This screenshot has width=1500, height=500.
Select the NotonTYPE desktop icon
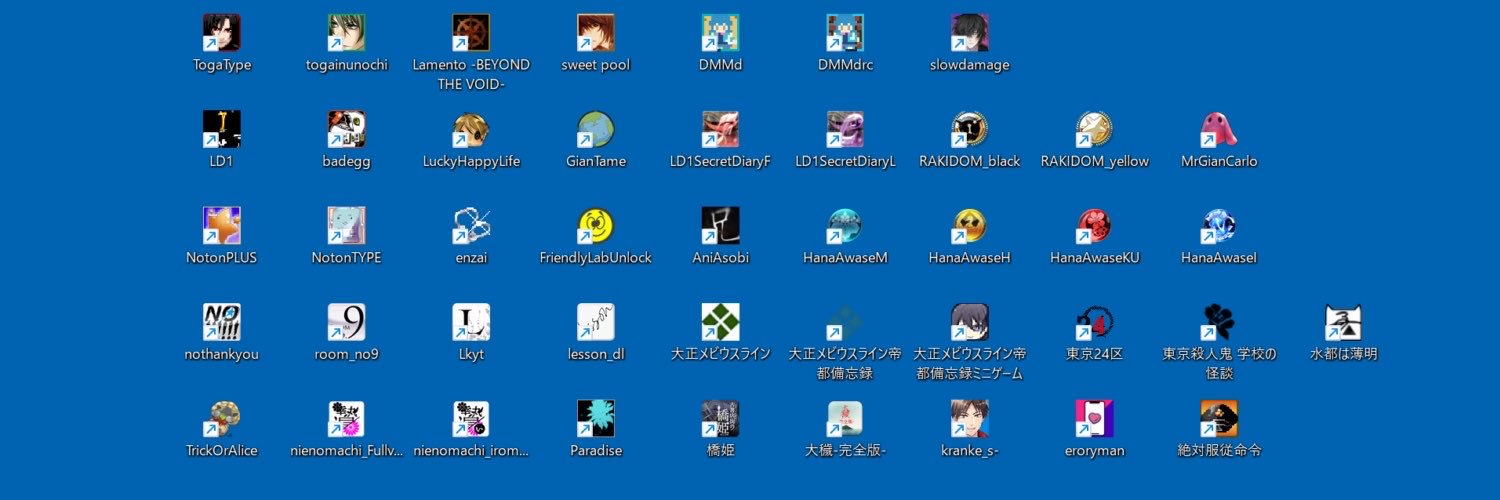(347, 226)
